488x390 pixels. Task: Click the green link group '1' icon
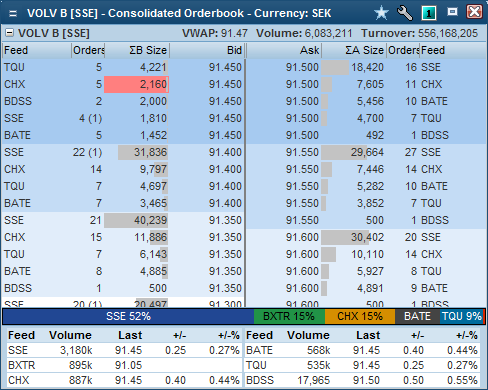click(x=429, y=13)
